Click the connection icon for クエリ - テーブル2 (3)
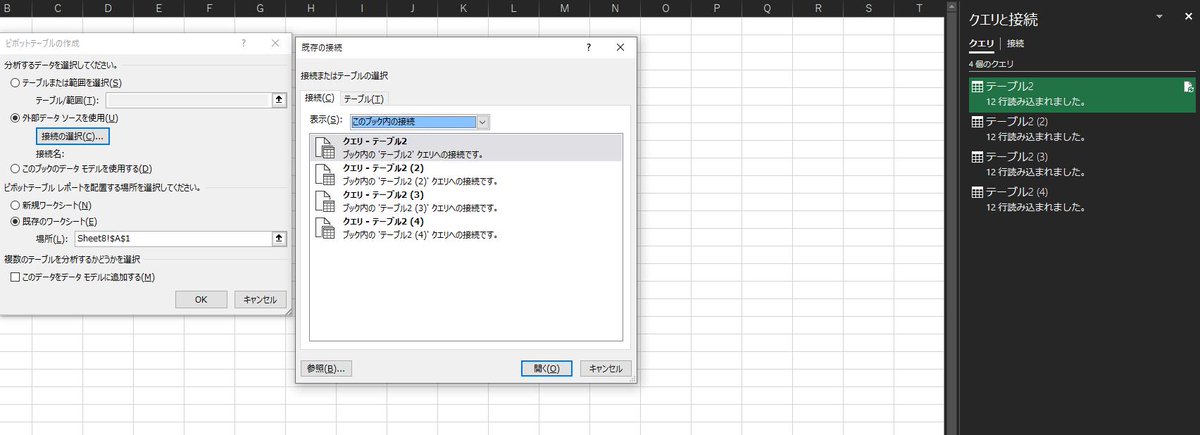Screen dimensions: 1200x435 pos(326,201)
